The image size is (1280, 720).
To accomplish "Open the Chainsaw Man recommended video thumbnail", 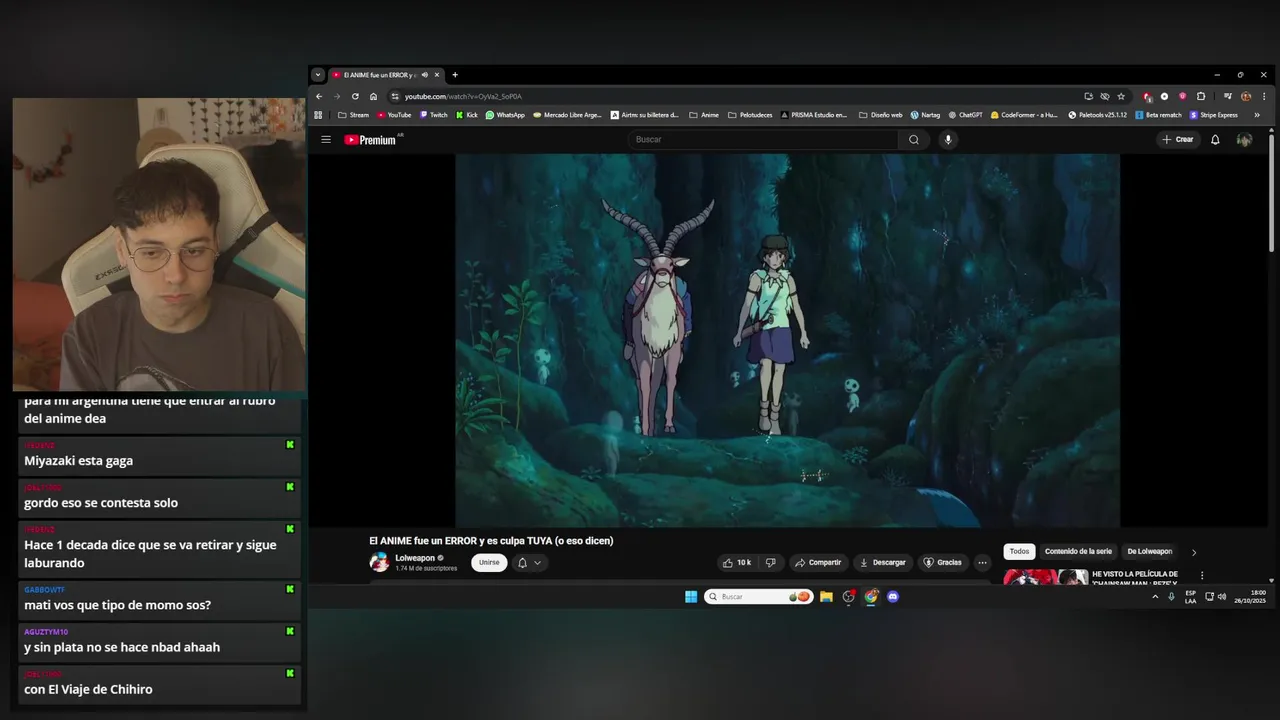I will [x=1046, y=577].
